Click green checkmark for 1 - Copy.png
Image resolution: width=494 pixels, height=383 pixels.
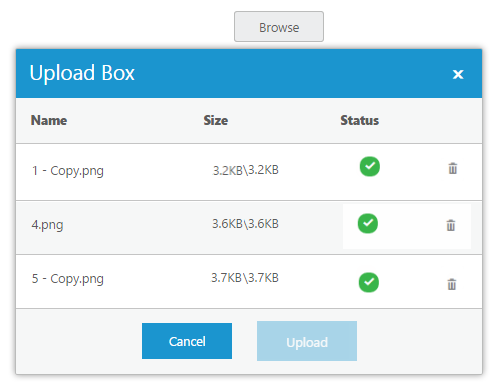(x=370, y=166)
